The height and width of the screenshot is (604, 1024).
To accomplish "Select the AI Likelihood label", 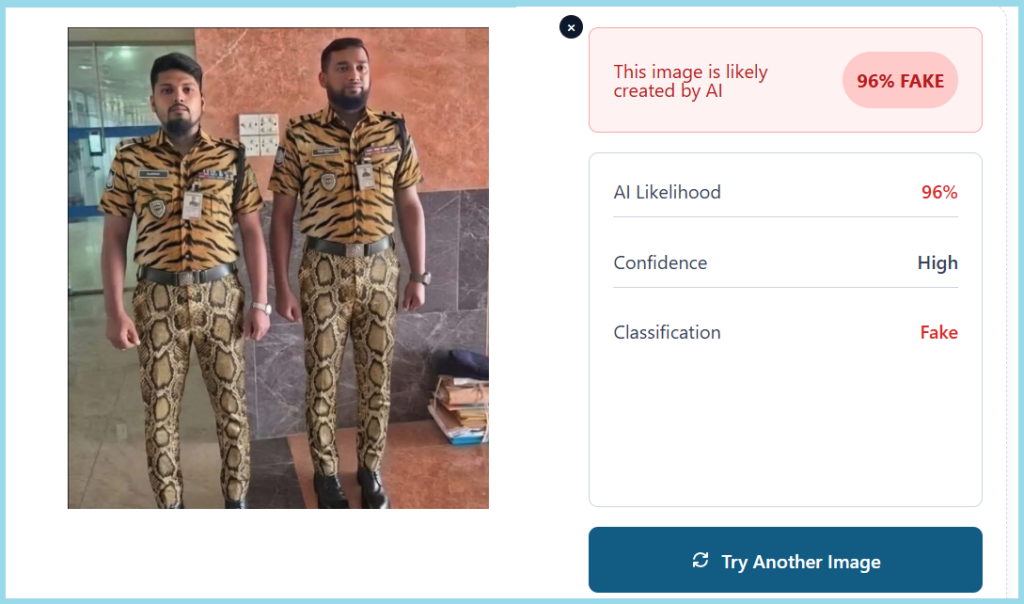I will 667,192.
